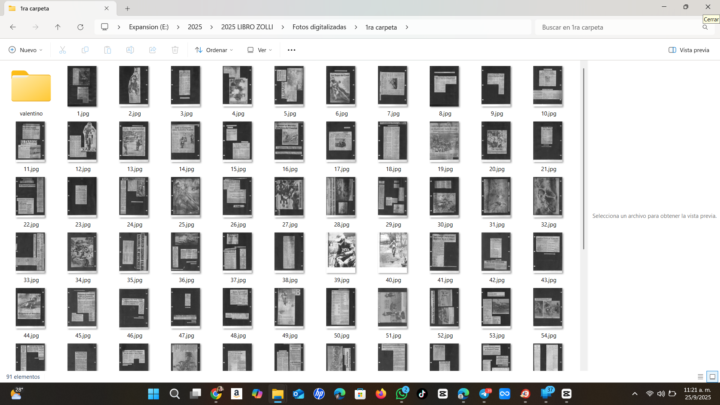Select 2025 in the breadcrumb path

195,27
